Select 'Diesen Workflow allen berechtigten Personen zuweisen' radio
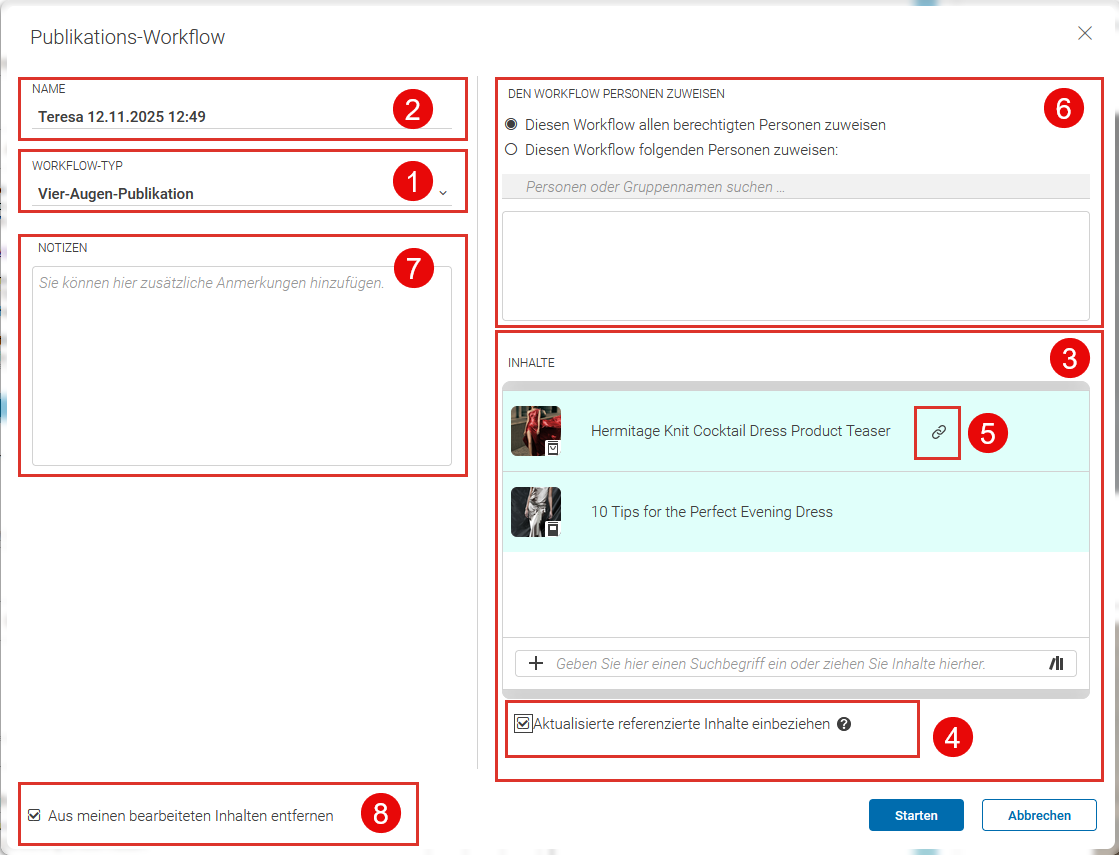 (x=511, y=124)
